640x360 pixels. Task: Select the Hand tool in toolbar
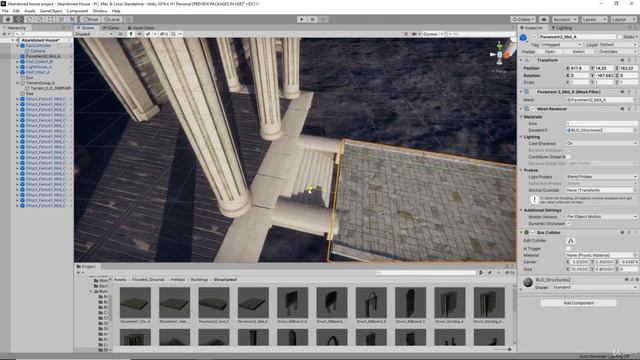click(8, 19)
